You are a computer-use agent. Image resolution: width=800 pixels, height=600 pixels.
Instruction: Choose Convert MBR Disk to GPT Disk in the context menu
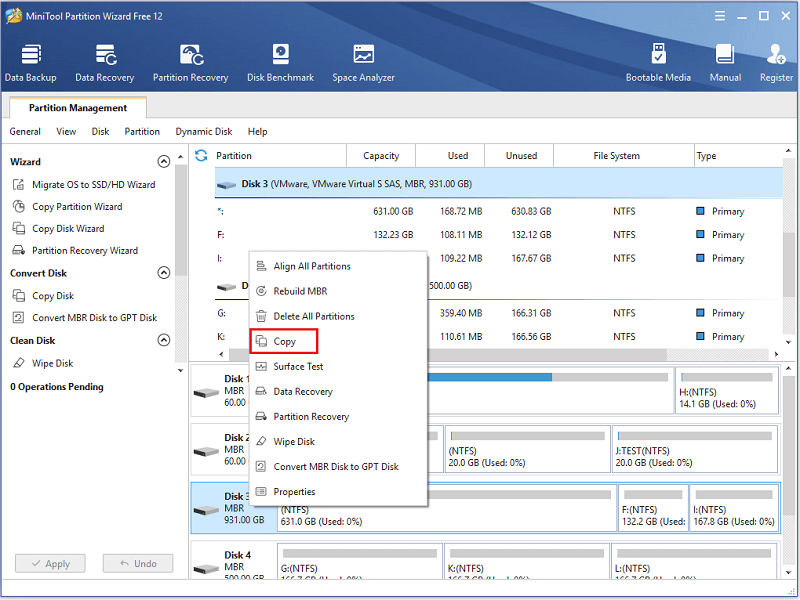[338, 466]
